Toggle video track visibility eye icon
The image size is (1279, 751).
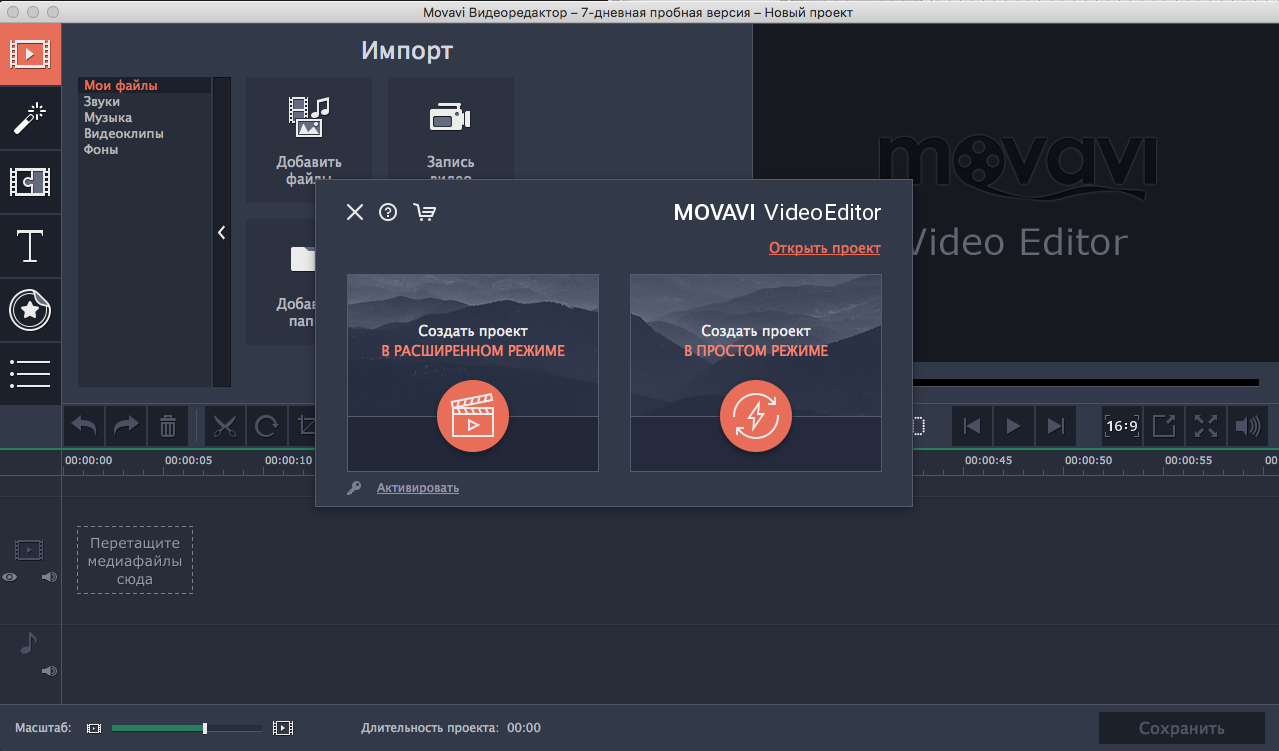click(10, 577)
